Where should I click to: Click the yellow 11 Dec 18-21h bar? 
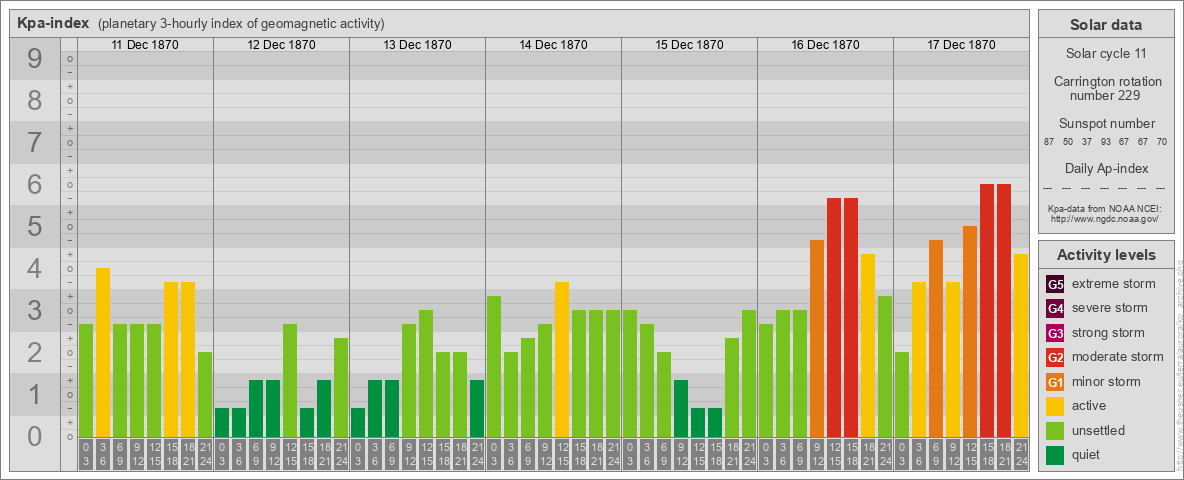[x=188, y=359]
